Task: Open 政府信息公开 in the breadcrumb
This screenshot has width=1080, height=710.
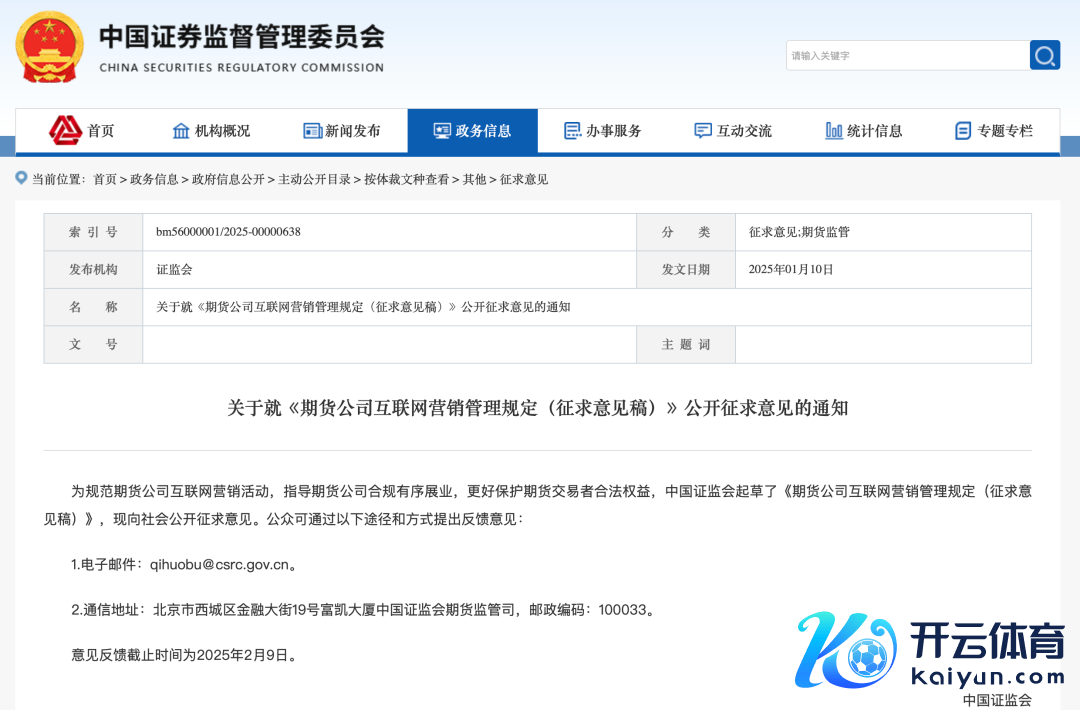Action: [x=228, y=179]
